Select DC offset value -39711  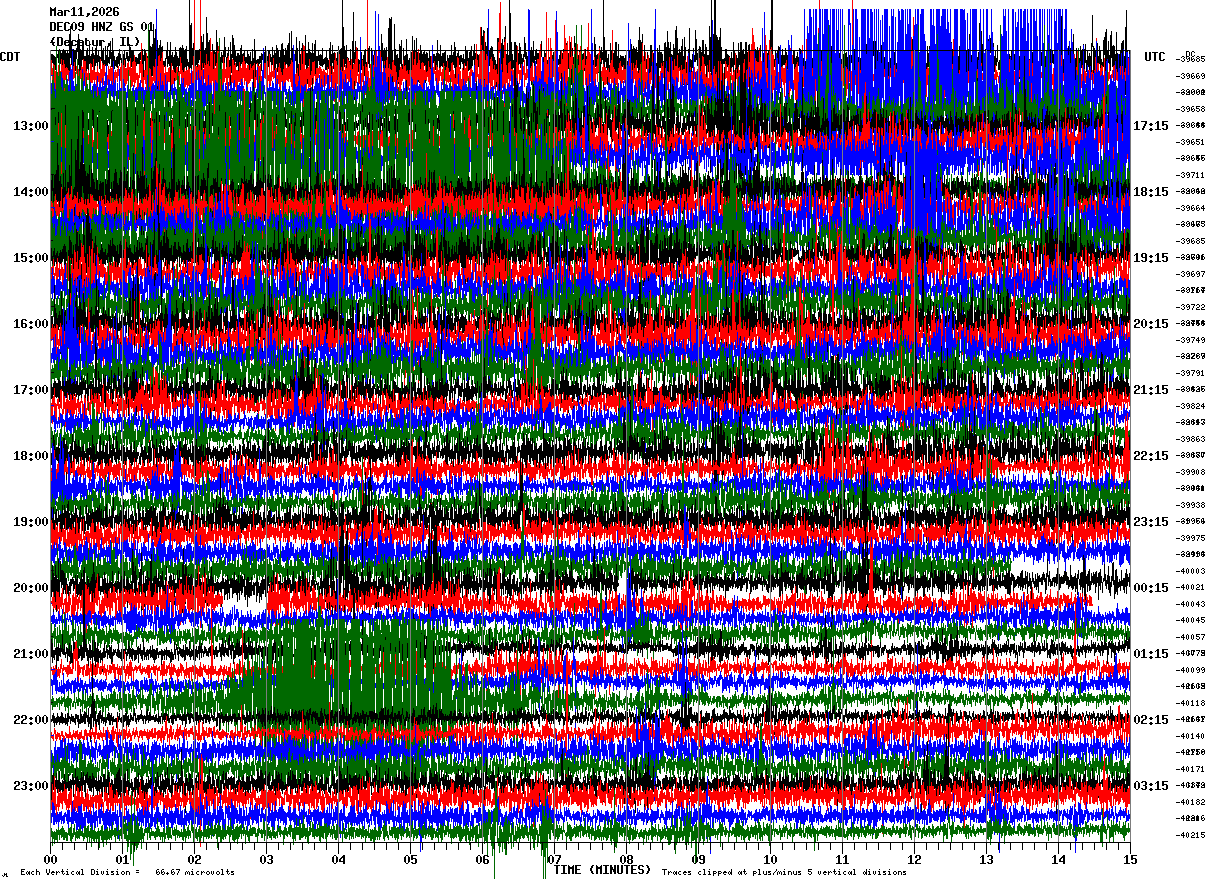[1191, 175]
